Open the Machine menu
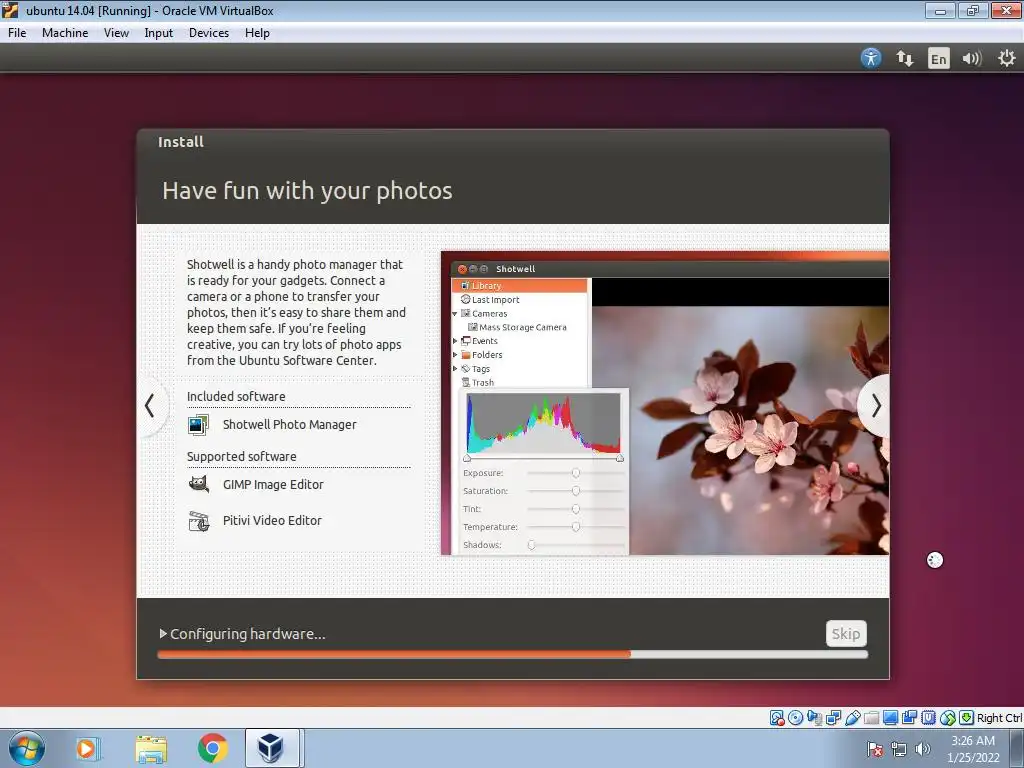 [x=65, y=33]
